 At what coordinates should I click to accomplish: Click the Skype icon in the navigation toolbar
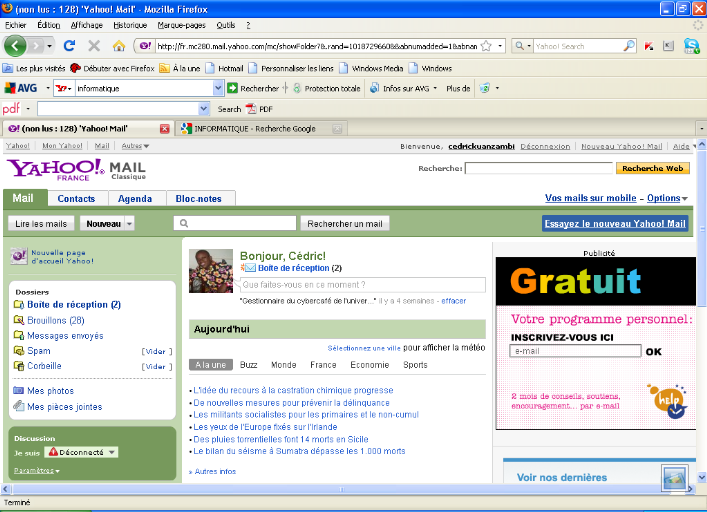pos(691,46)
